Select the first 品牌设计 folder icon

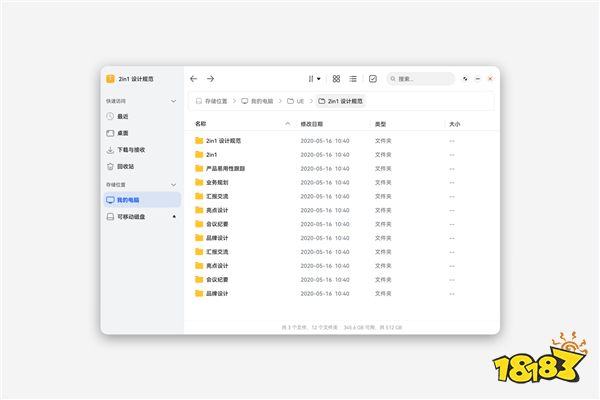[199, 238]
